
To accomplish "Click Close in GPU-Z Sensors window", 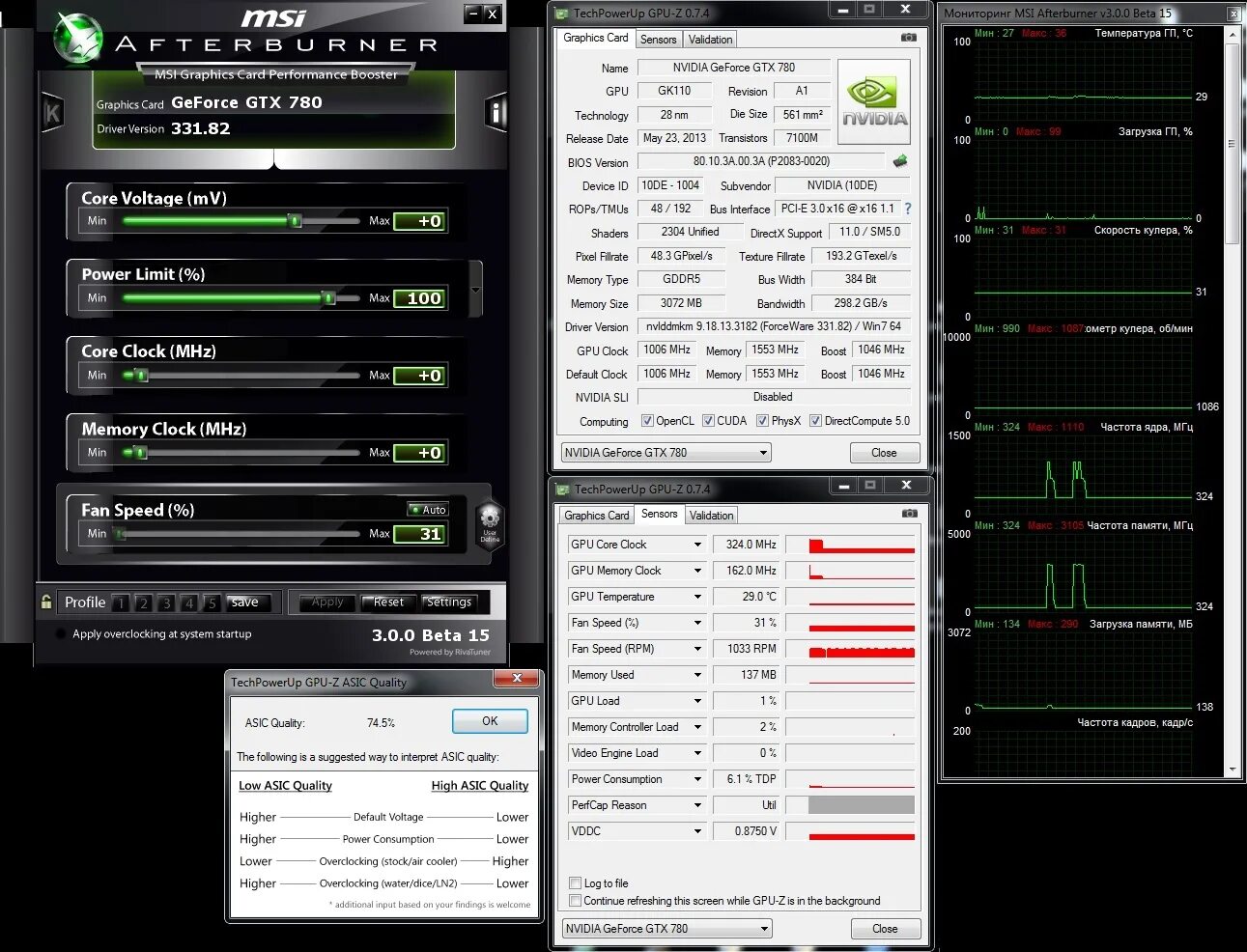I will click(x=885, y=929).
